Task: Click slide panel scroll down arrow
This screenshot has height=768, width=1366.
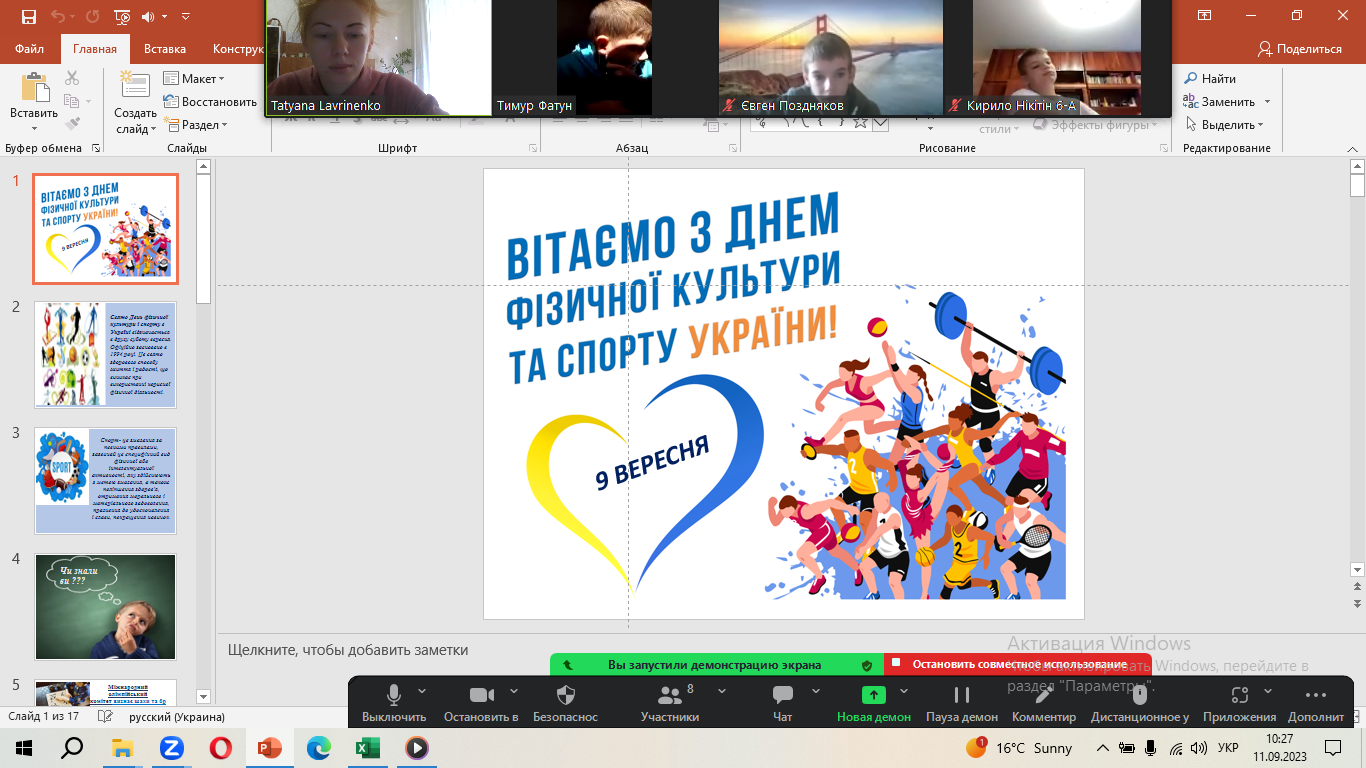Action: tap(204, 696)
